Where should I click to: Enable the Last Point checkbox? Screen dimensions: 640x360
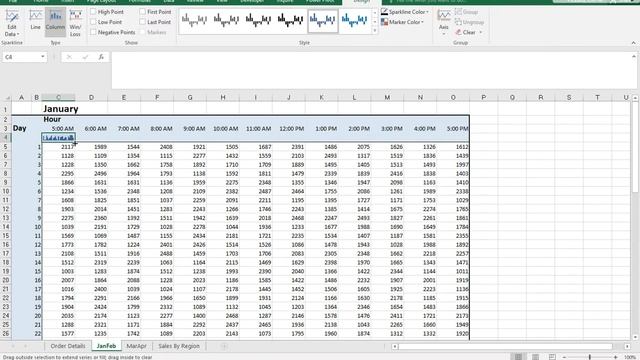[142, 22]
